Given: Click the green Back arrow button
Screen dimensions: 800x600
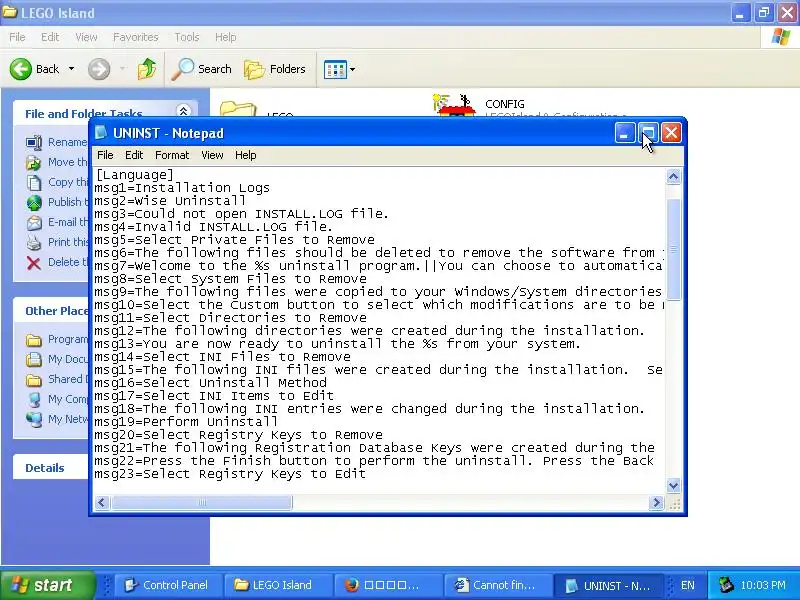Looking at the screenshot, I should coord(21,69).
